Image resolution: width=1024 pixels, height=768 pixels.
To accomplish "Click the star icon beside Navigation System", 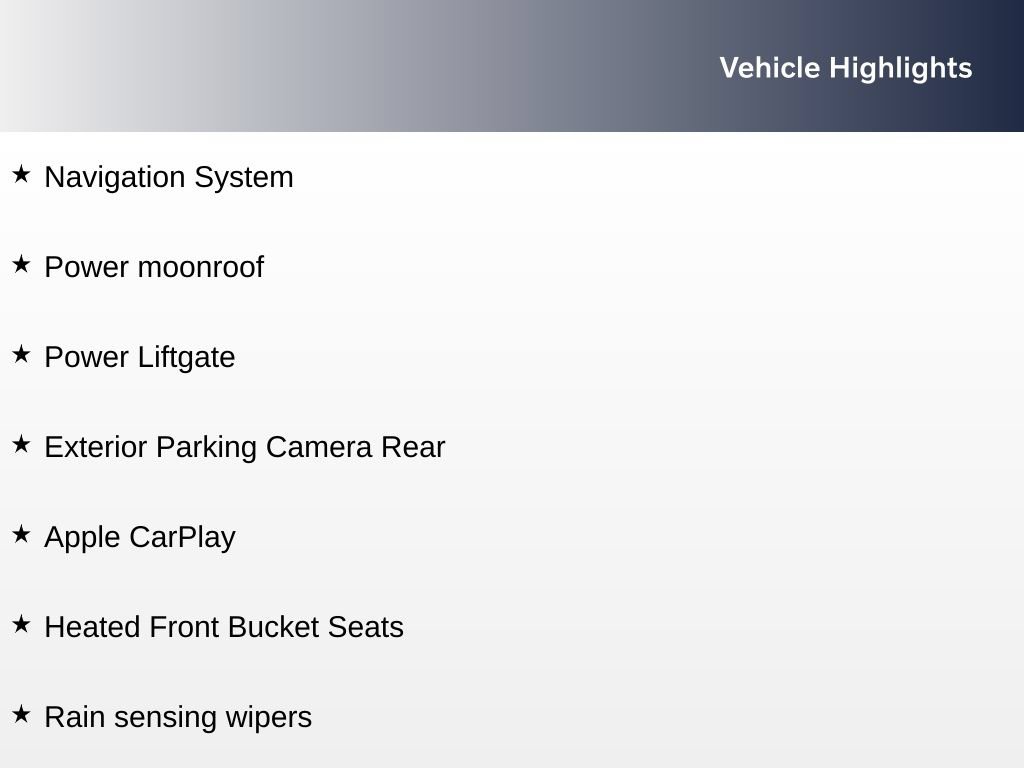I will pyautogui.click(x=21, y=174).
